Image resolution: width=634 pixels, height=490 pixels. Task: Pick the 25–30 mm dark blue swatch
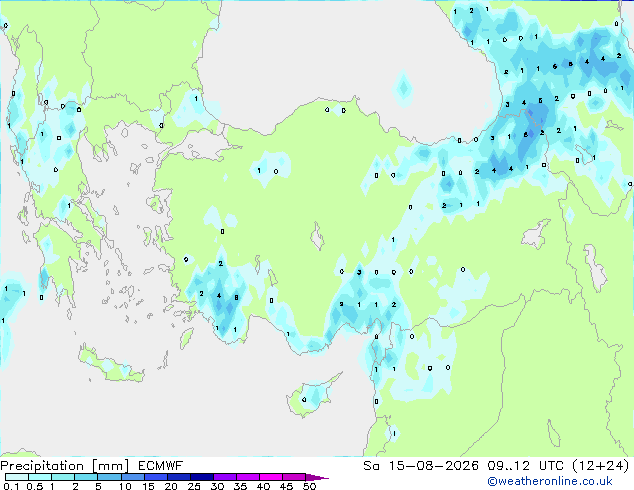click(201, 477)
